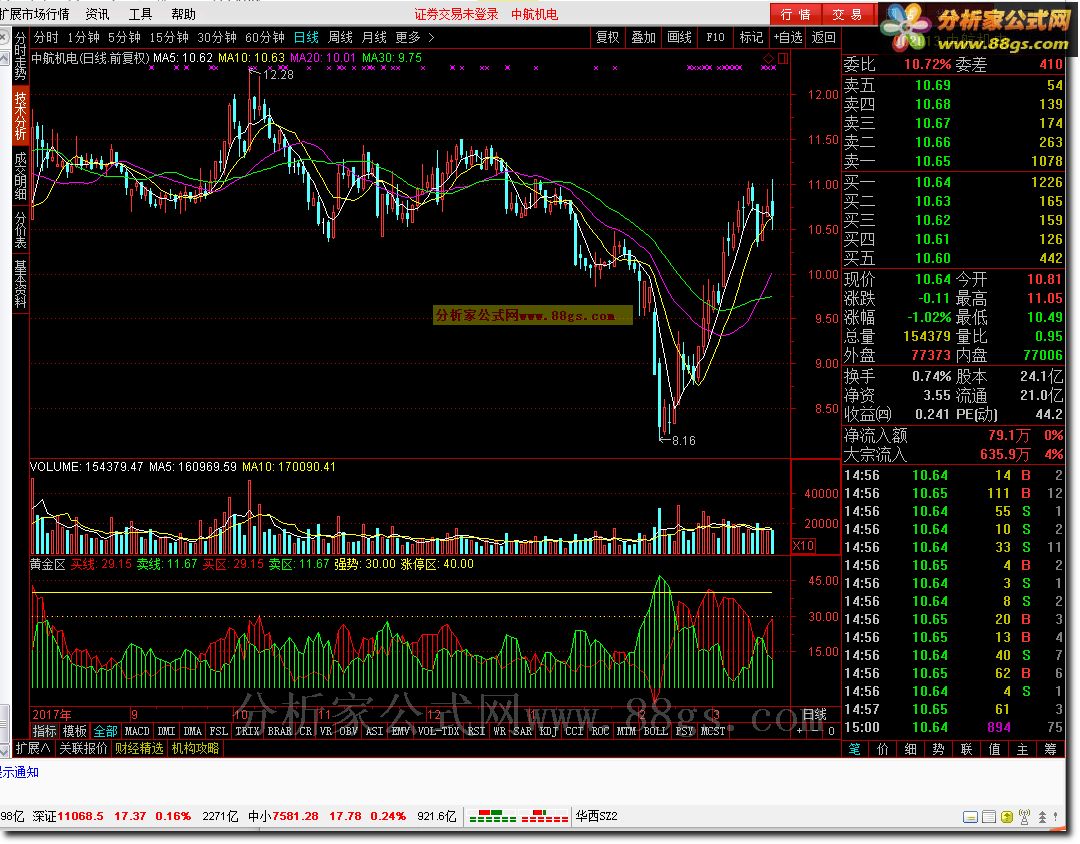Image resolution: width=1080 pixels, height=844 pixels.
Task: Click the double up-arrow status icon
Action: pos(1042,817)
